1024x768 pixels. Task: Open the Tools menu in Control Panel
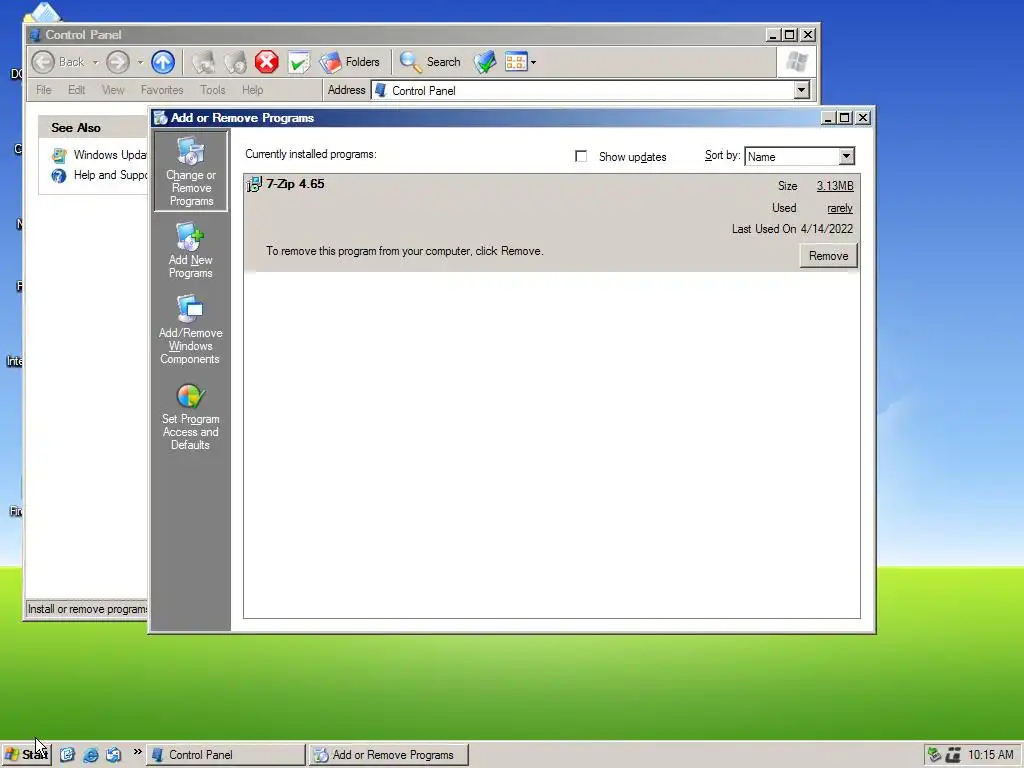pos(212,90)
